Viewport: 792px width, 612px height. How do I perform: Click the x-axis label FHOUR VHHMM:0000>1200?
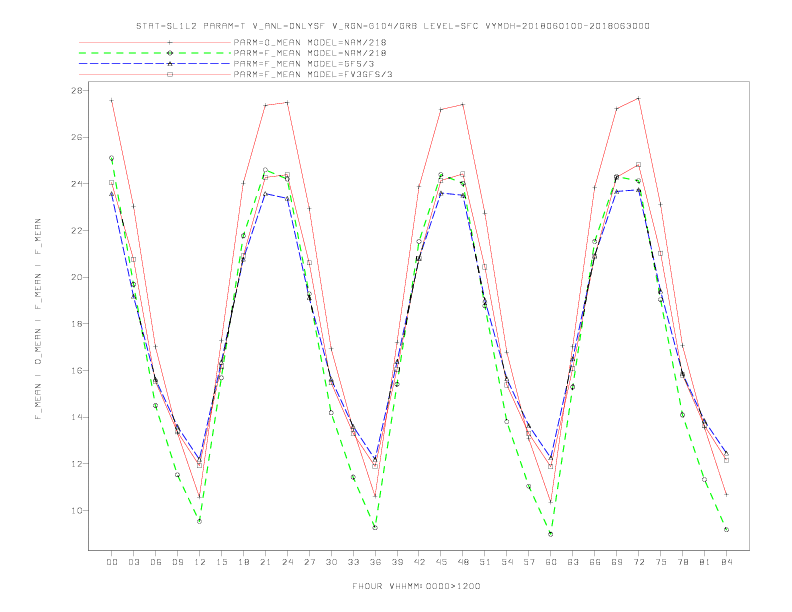coord(416,586)
